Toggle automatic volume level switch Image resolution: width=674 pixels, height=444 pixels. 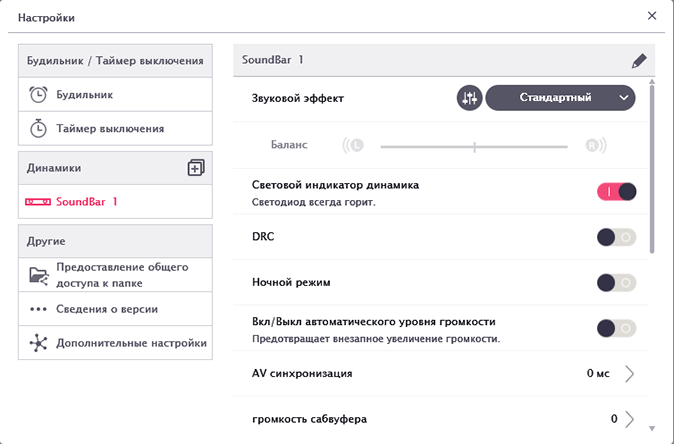point(616,328)
